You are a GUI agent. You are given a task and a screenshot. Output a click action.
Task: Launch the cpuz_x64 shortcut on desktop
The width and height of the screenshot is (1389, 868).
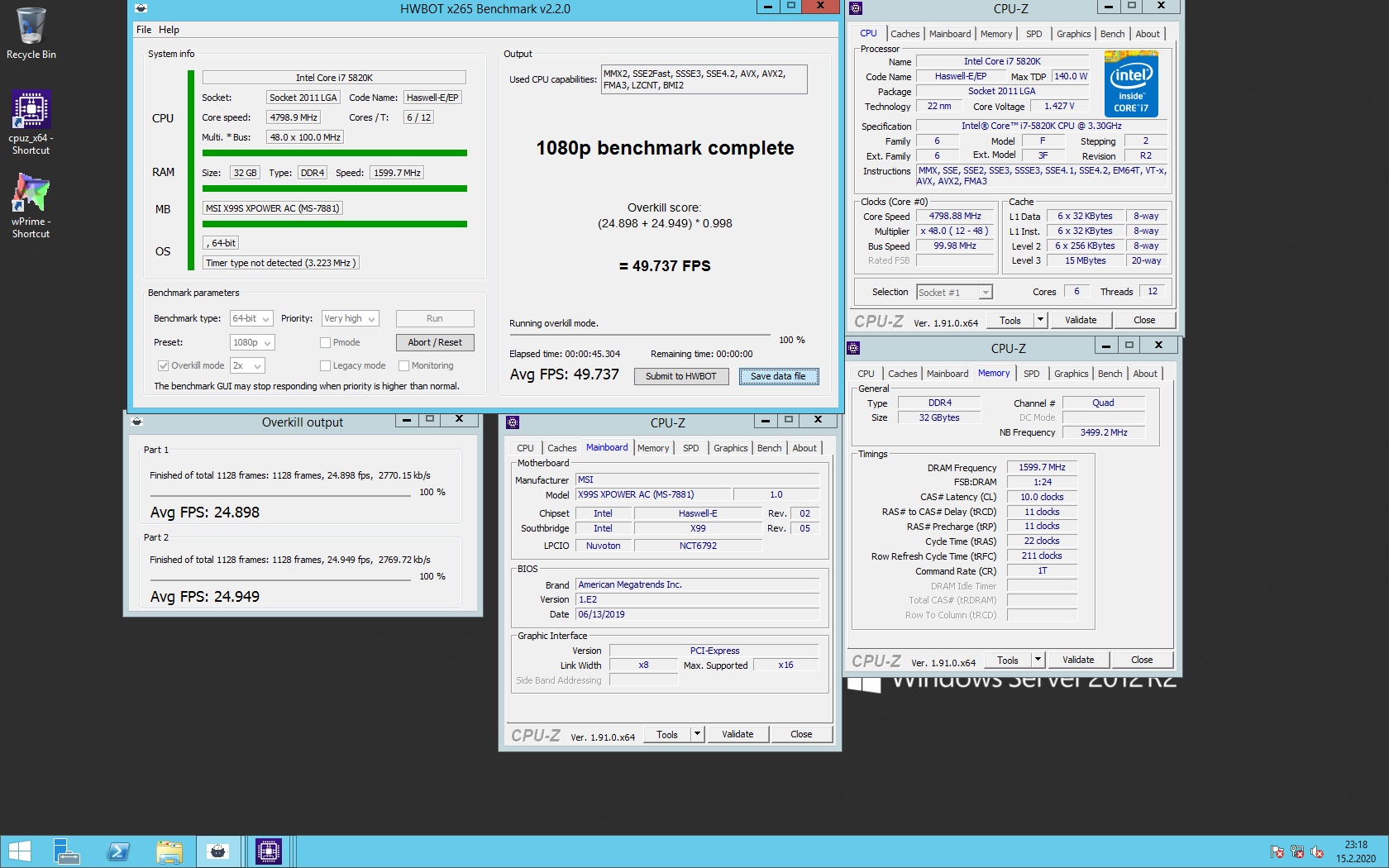(x=31, y=122)
